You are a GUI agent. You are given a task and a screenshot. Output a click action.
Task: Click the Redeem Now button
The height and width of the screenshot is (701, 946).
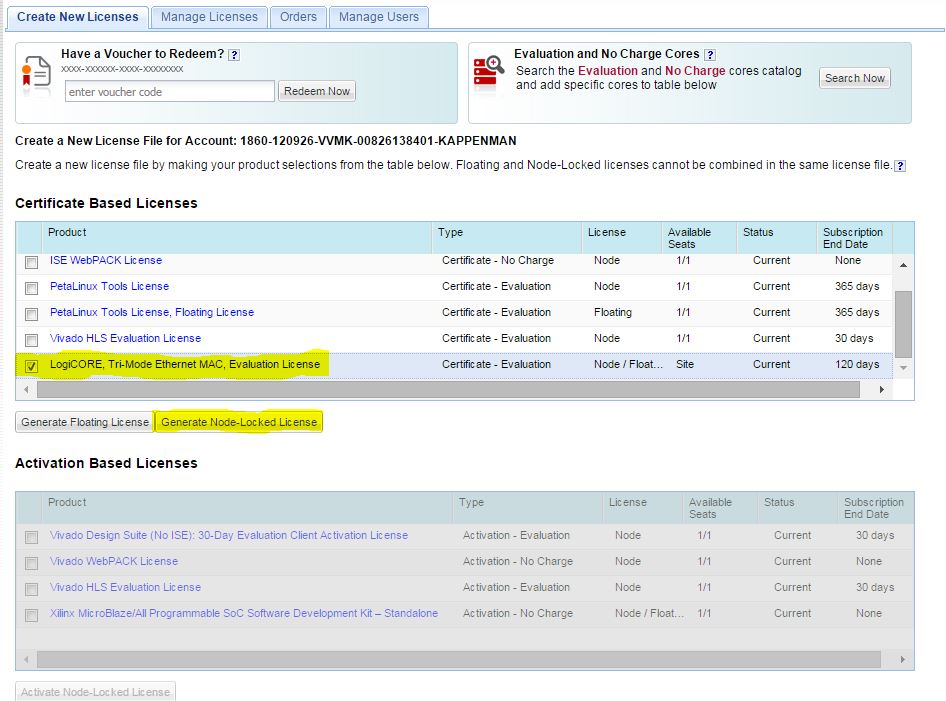(317, 91)
